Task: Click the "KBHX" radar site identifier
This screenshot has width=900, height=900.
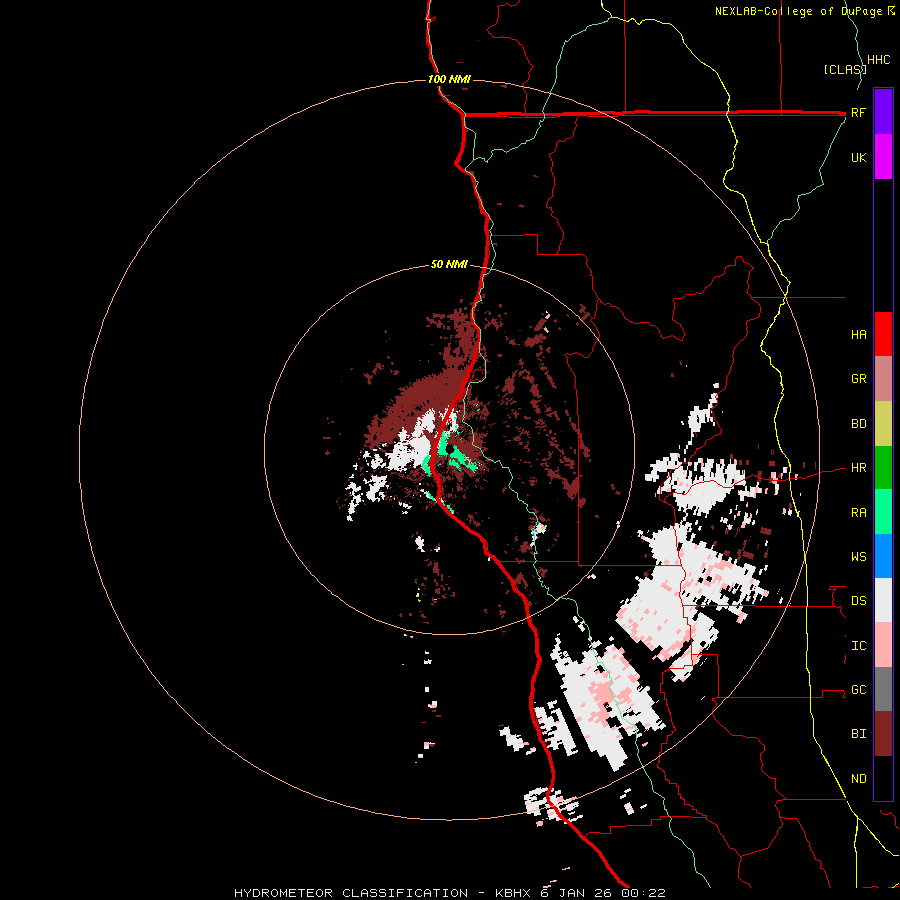Action: click(x=513, y=893)
